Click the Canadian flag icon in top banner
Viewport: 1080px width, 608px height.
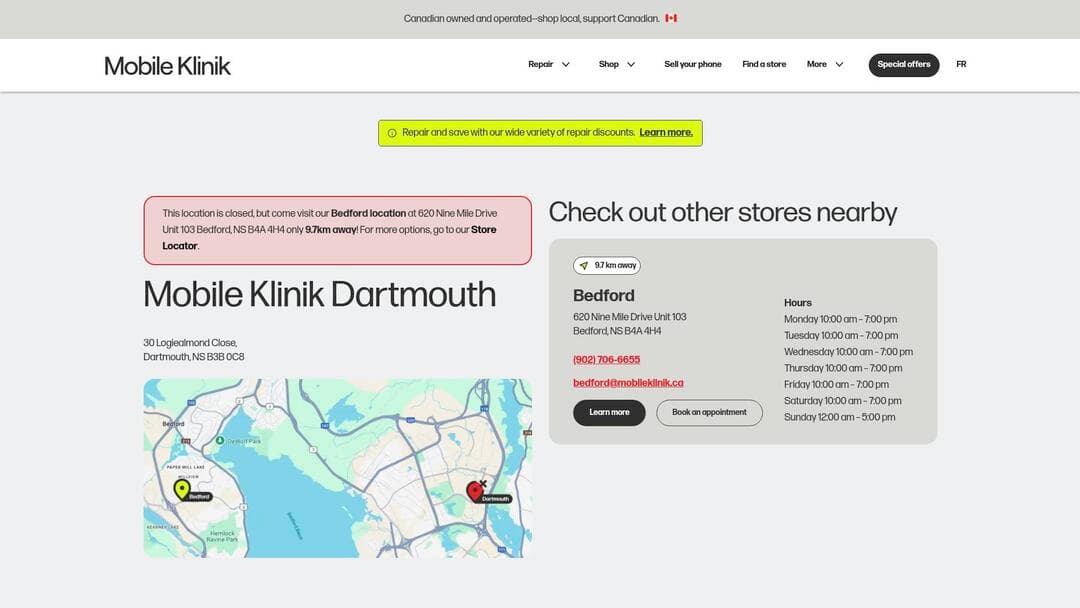coord(671,18)
